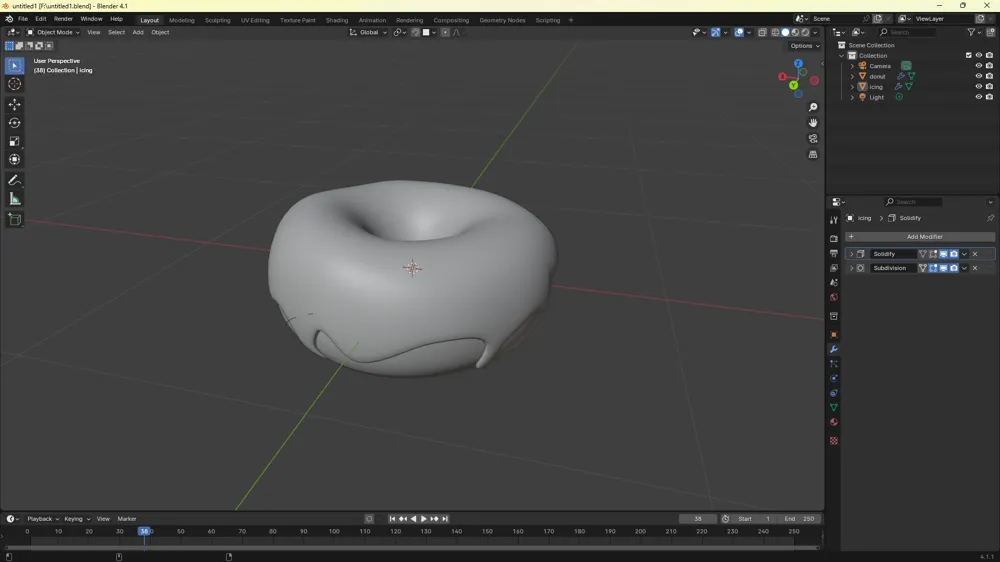Viewport: 1000px width, 562px height.
Task: Open the World properties tab
Action: click(x=834, y=297)
